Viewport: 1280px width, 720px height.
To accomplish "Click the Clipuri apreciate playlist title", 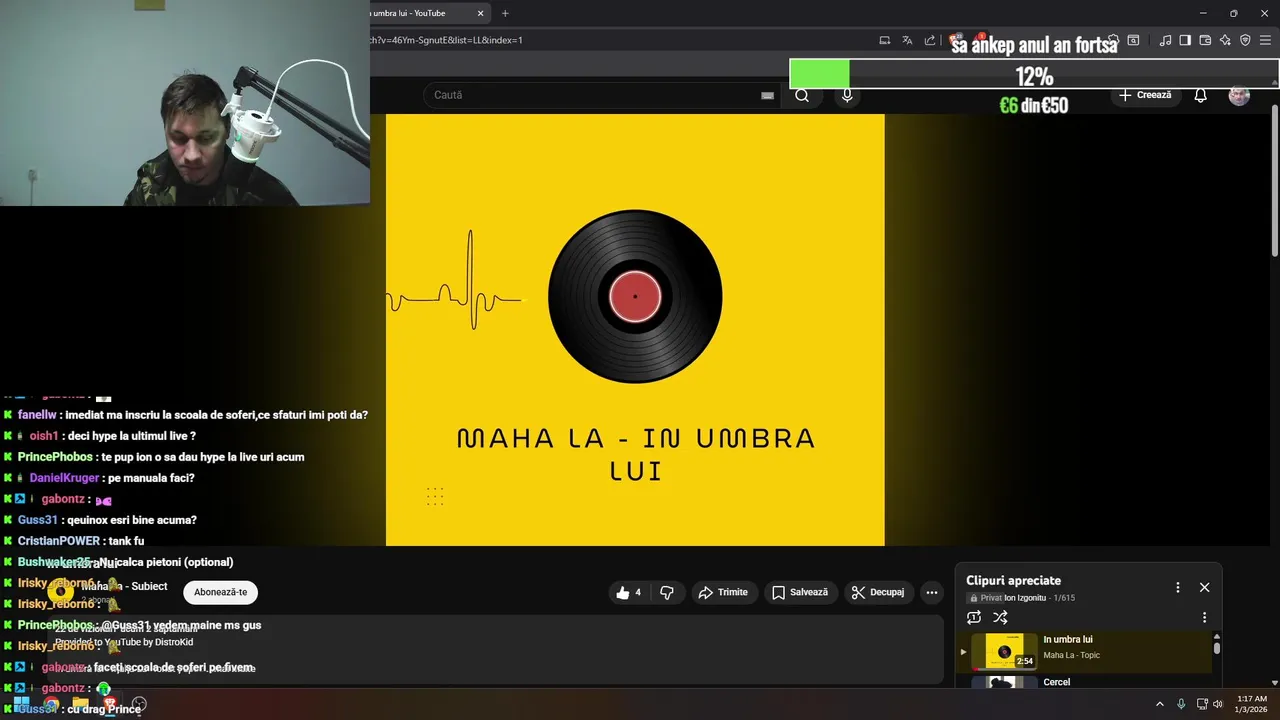I will 1013,581.
